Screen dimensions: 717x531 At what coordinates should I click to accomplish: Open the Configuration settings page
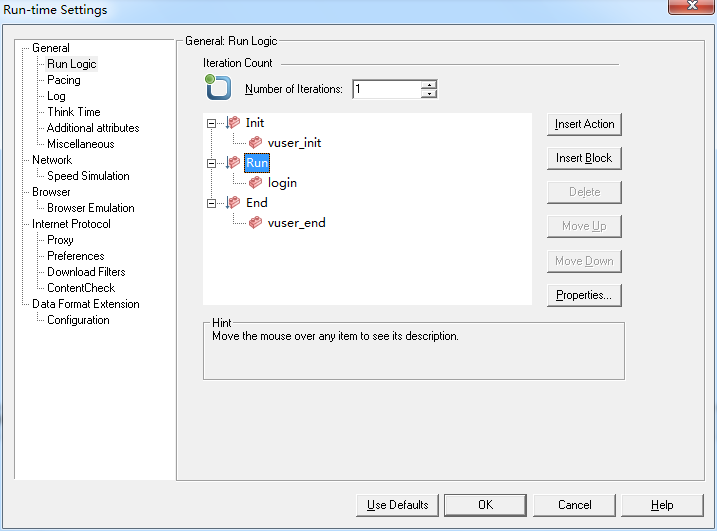point(78,320)
